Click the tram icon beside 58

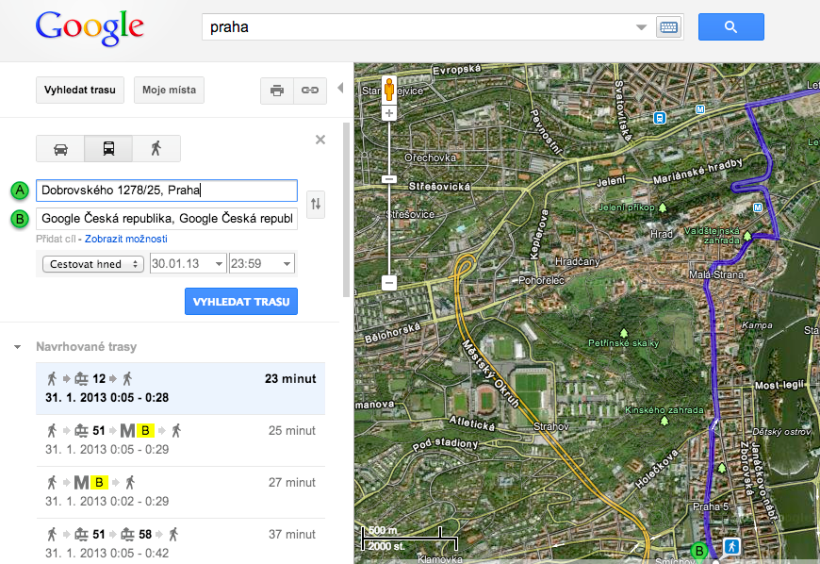(128, 535)
